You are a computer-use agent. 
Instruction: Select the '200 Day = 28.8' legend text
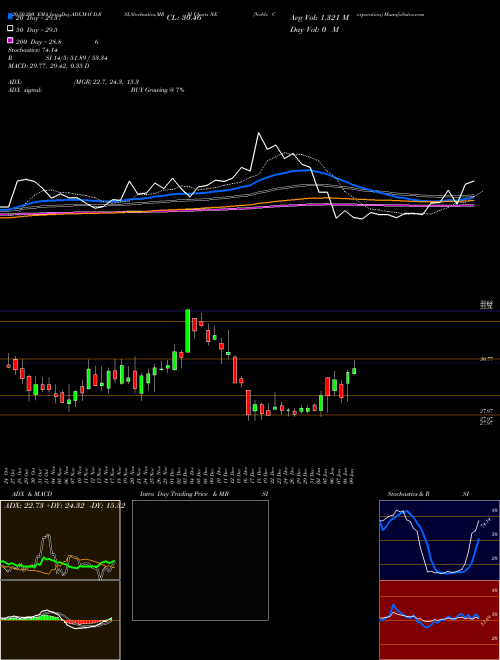coord(39,42)
